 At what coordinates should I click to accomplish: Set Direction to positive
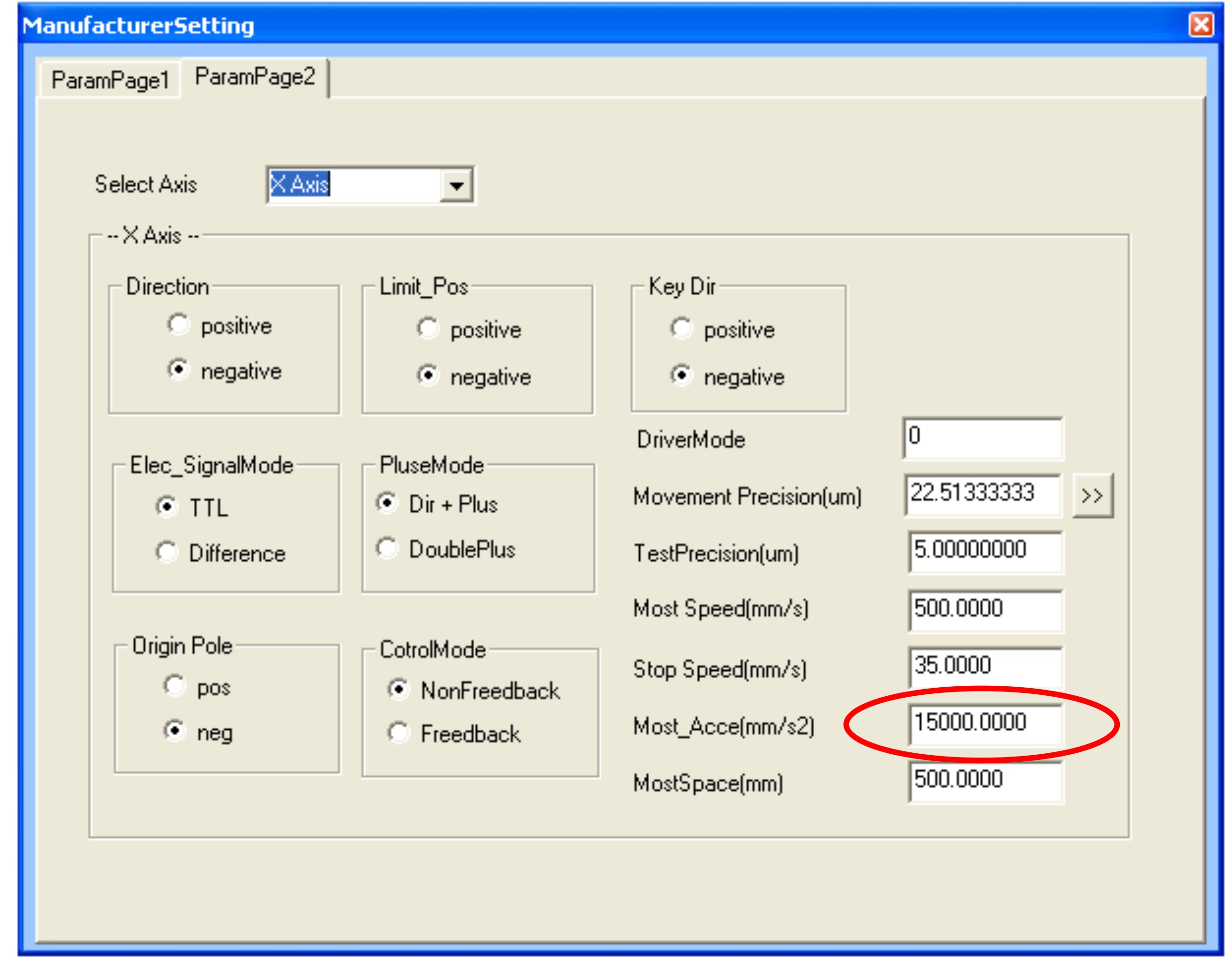pyautogui.click(x=179, y=325)
